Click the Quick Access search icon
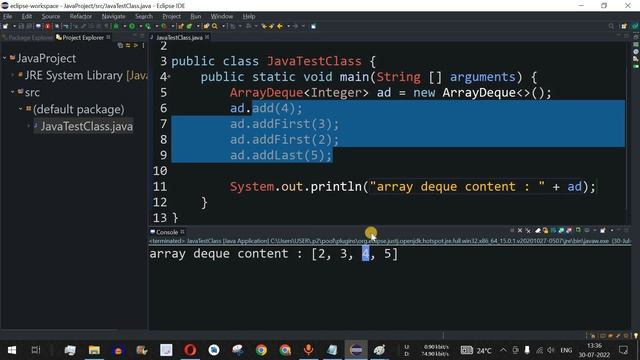The height and width of the screenshot is (360, 640). pos(611,26)
